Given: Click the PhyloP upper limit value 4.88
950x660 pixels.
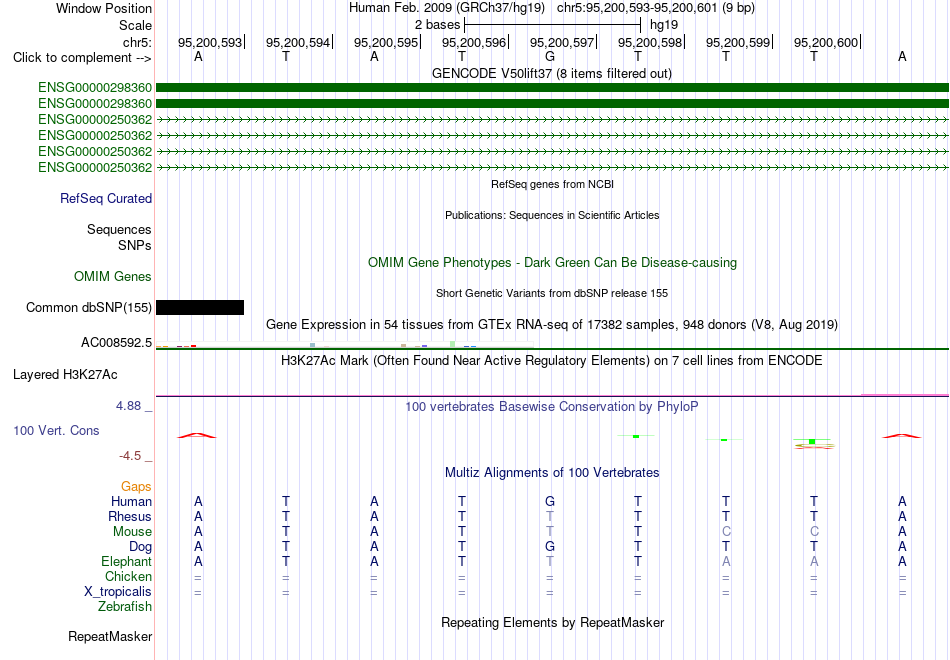Looking at the screenshot, I should click(x=128, y=405).
